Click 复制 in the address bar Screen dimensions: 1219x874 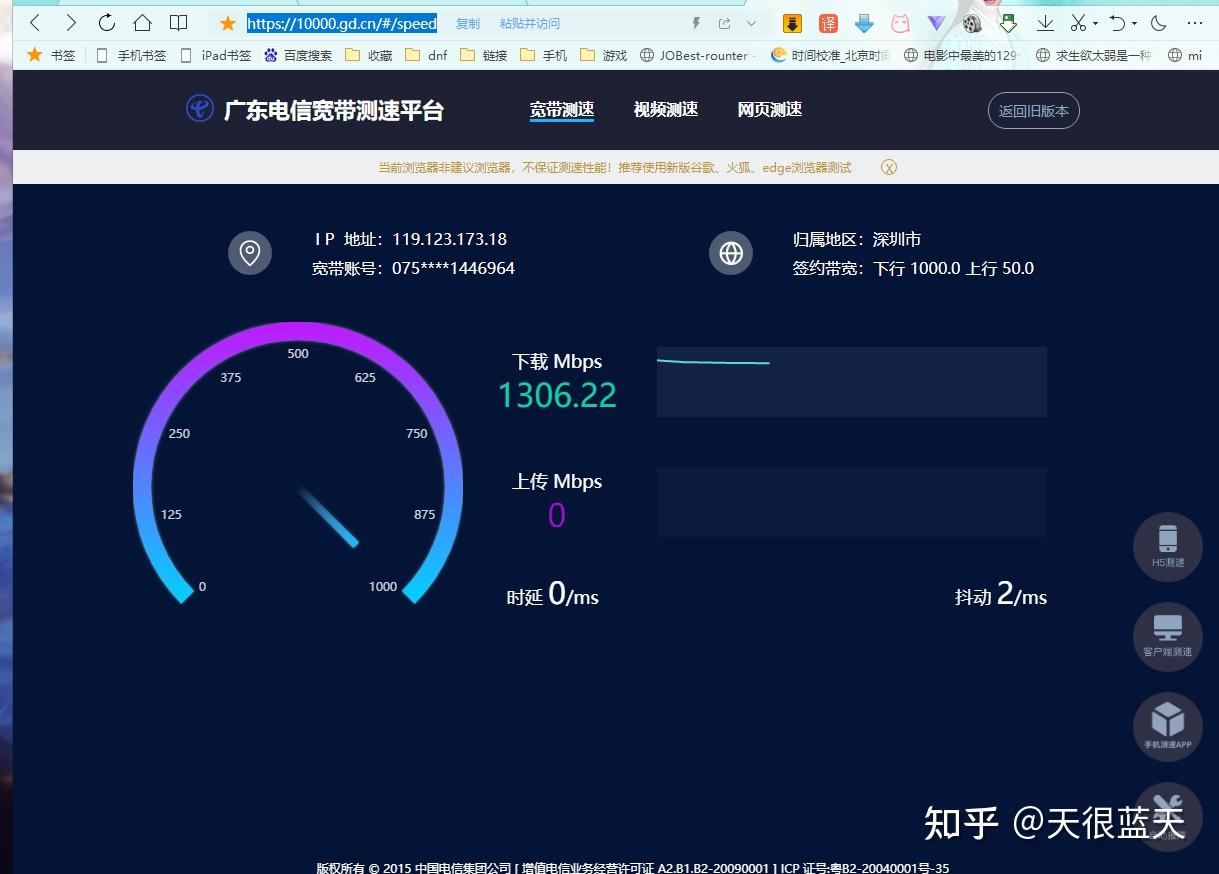(x=467, y=24)
